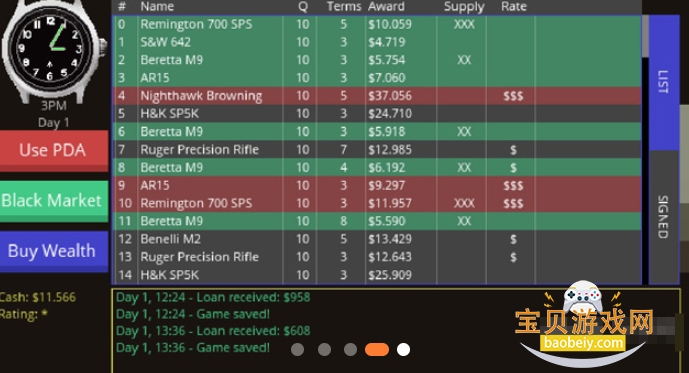Select the first gray page dot
Viewport: 689px width, 373px height.
(x=297, y=350)
